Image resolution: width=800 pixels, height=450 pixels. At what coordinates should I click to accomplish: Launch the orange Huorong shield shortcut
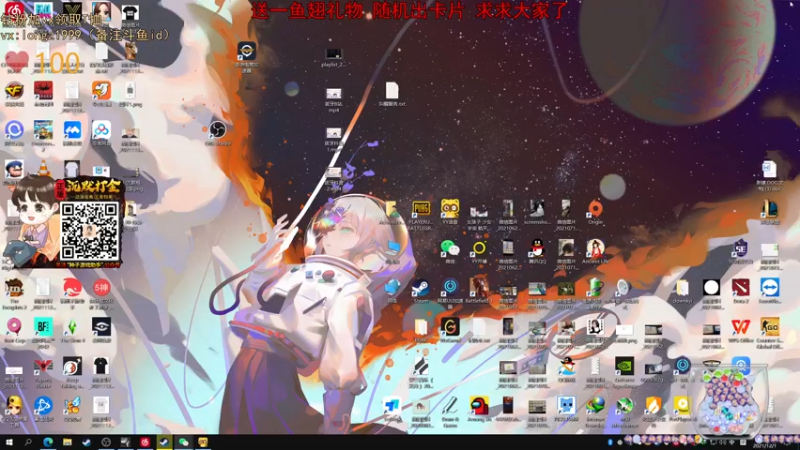coord(653,406)
